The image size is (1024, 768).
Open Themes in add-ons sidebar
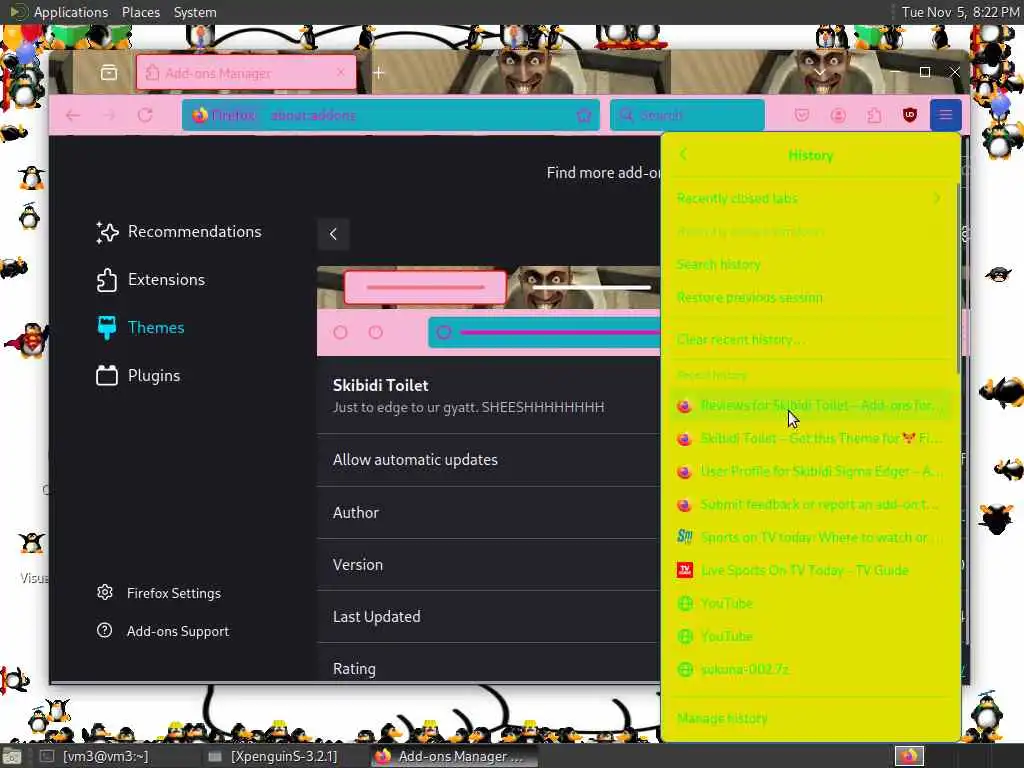pyautogui.click(x=140, y=328)
